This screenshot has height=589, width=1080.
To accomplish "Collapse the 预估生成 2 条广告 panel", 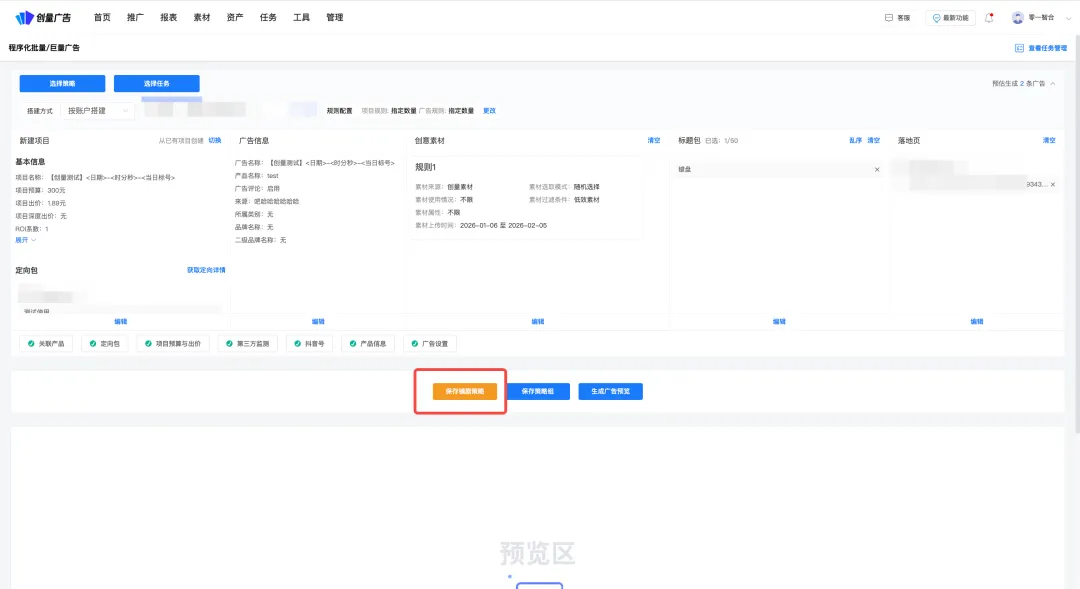I will click(x=1054, y=84).
